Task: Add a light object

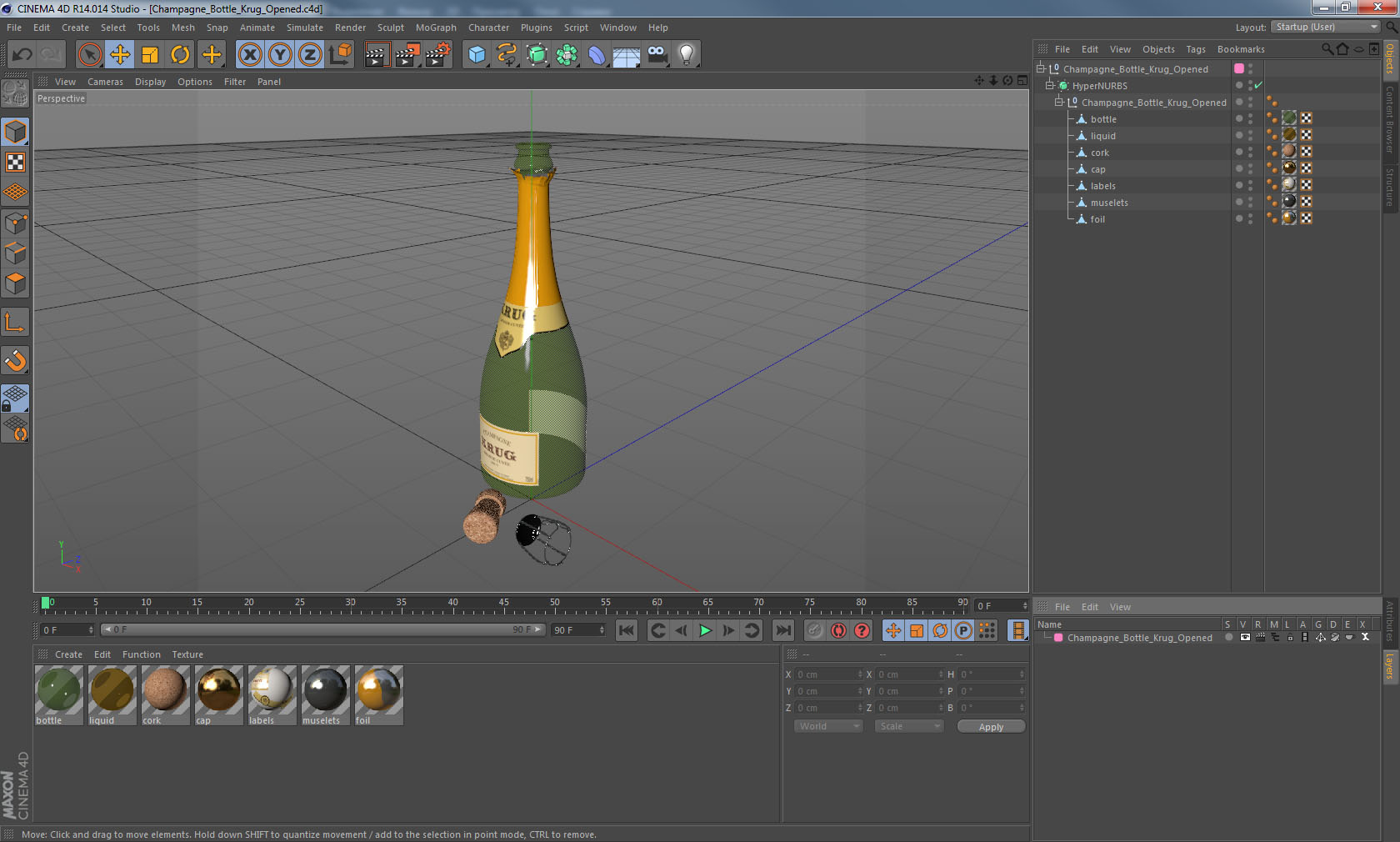Action: click(687, 55)
